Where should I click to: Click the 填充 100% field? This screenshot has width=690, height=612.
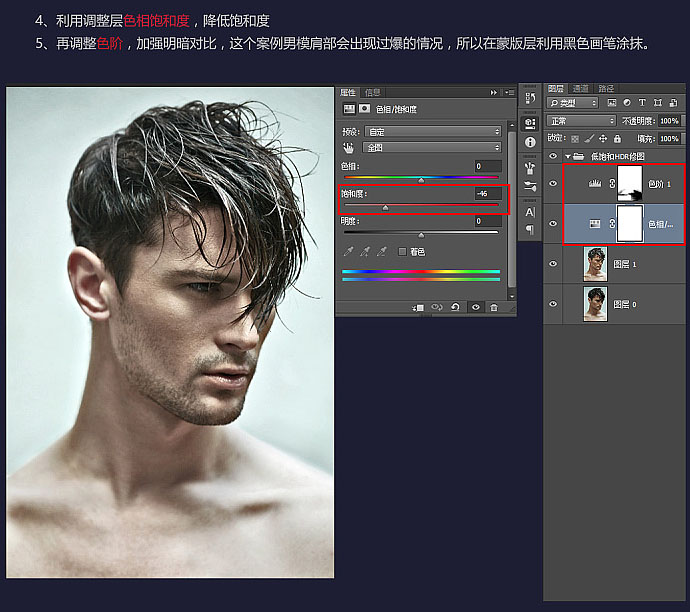click(669, 139)
